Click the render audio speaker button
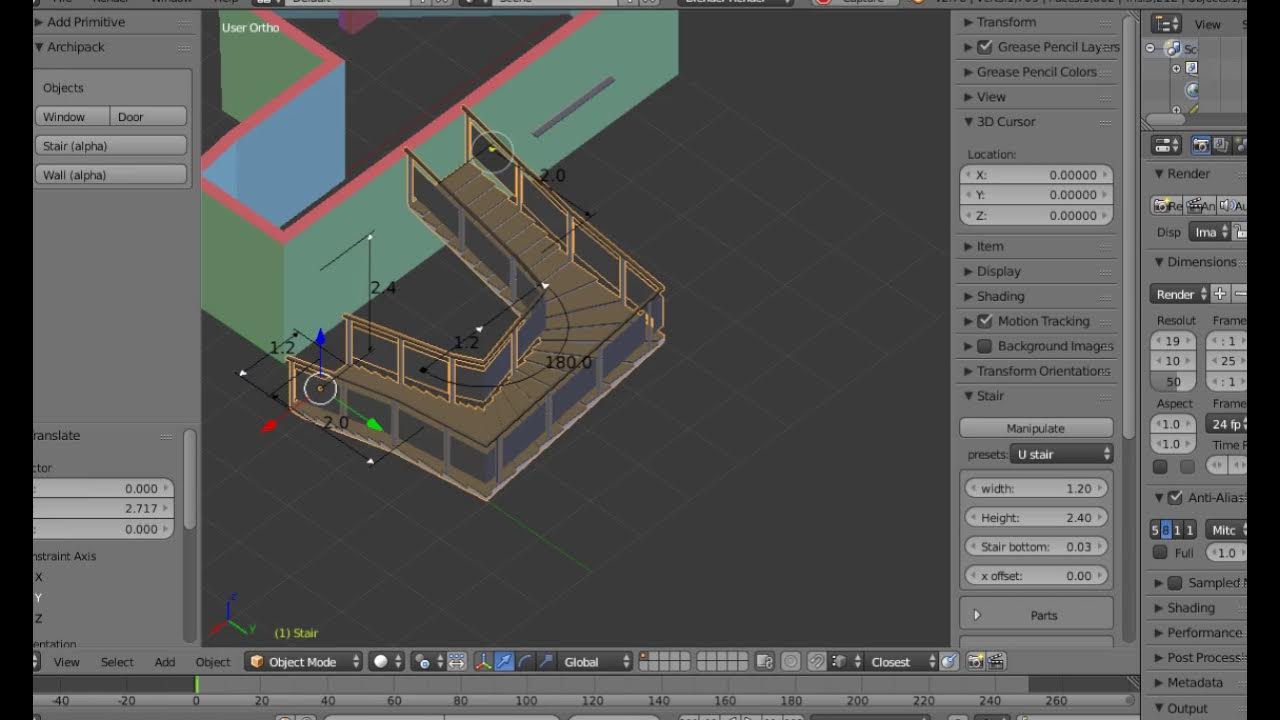1280x720 pixels. pyautogui.click(x=1230, y=205)
